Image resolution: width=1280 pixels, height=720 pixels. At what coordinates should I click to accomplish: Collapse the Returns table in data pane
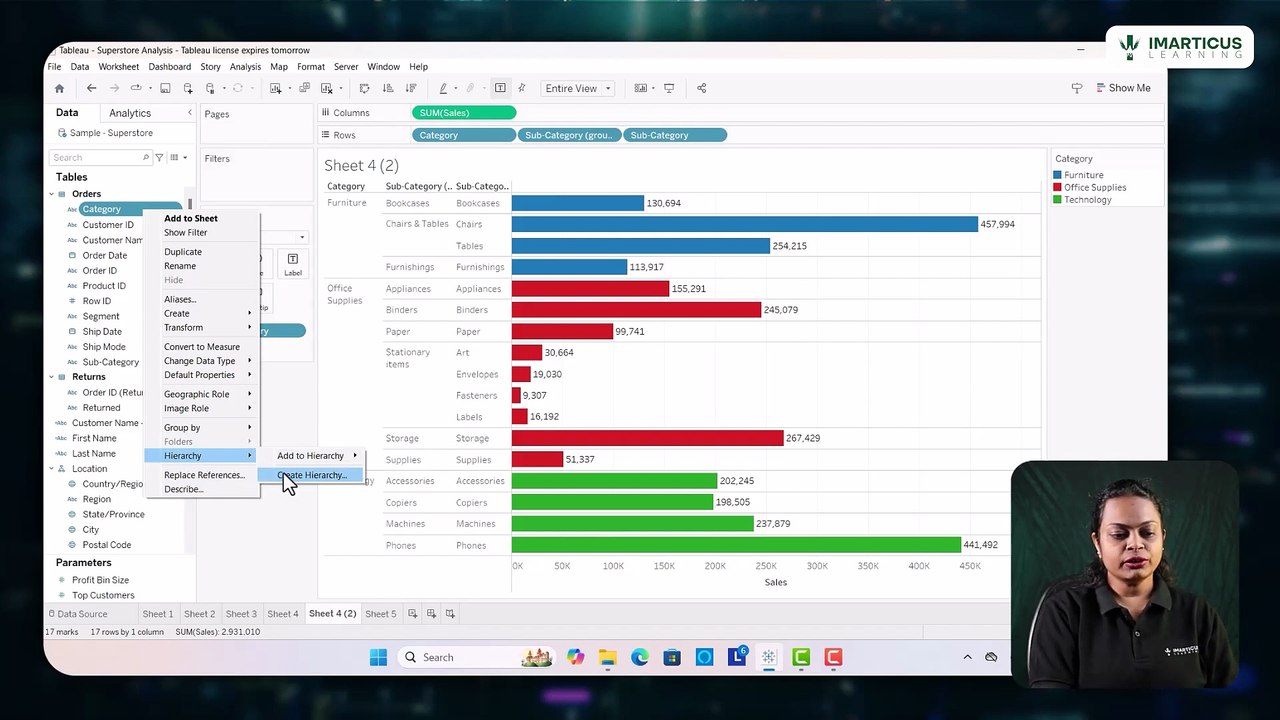click(52, 377)
